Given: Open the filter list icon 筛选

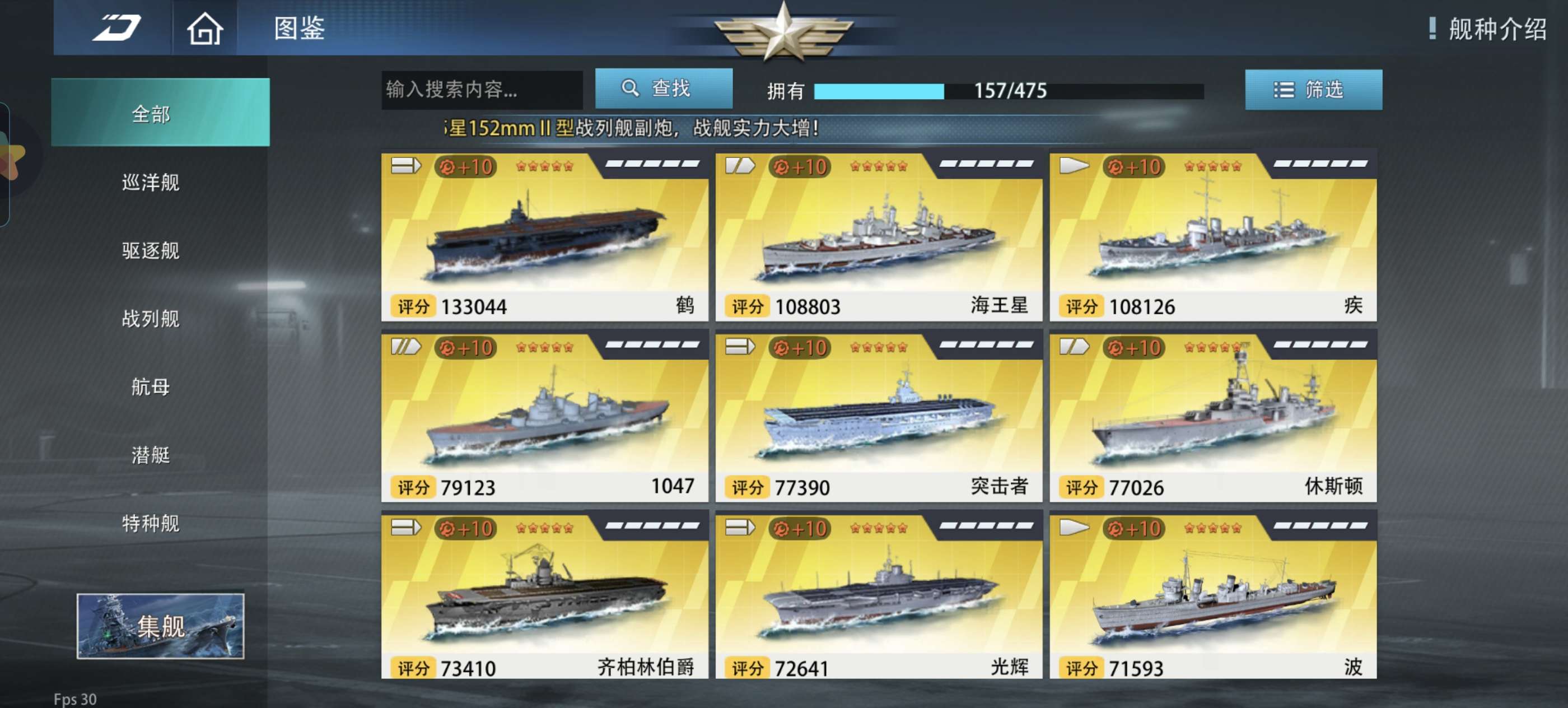Looking at the screenshot, I should pyautogui.click(x=1283, y=90).
